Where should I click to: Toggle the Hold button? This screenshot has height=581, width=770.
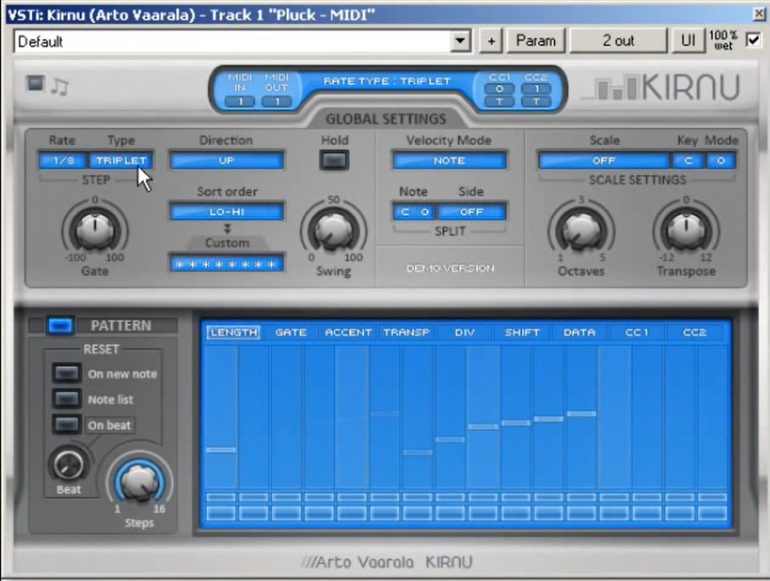coord(335,160)
